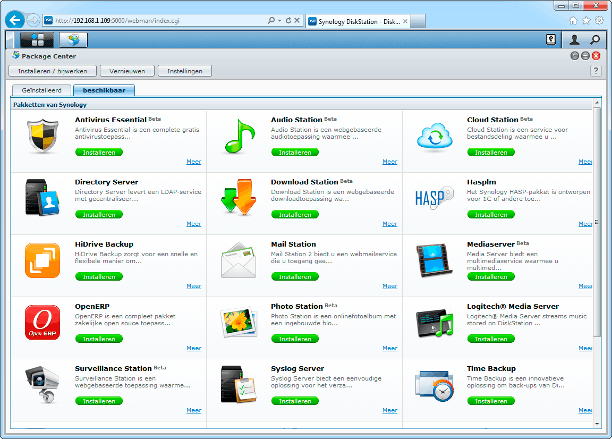Screen dimensions: 612x439
Task: Open the DSM main menu grid icon
Action: tap(37, 40)
